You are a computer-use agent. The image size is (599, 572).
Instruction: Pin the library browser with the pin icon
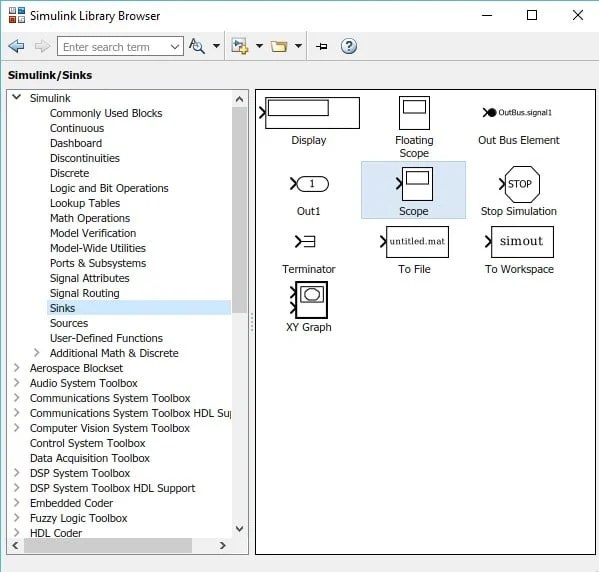(x=322, y=47)
